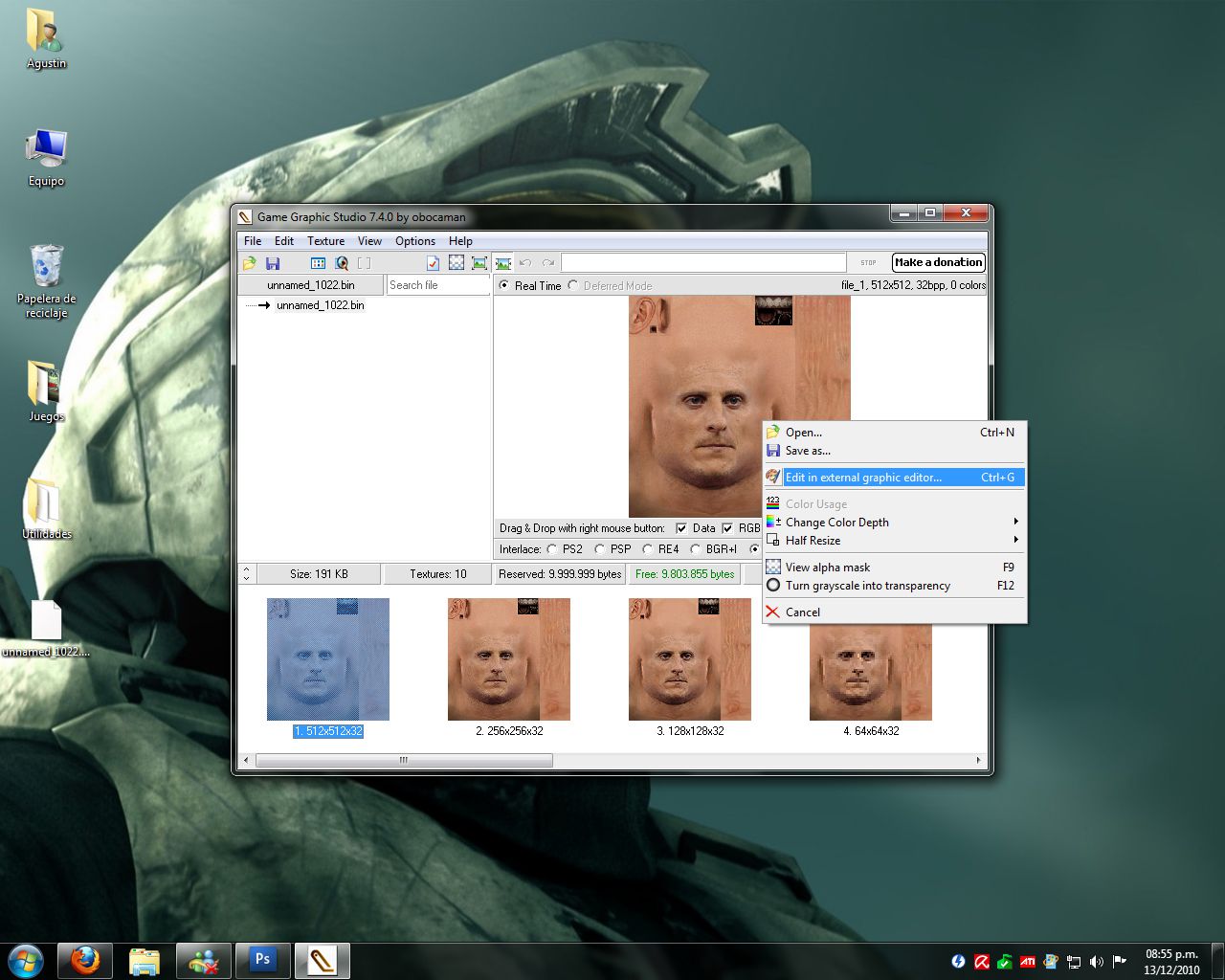Click the save floppy disk toolbar icon
This screenshot has width=1225, height=980.
273,263
